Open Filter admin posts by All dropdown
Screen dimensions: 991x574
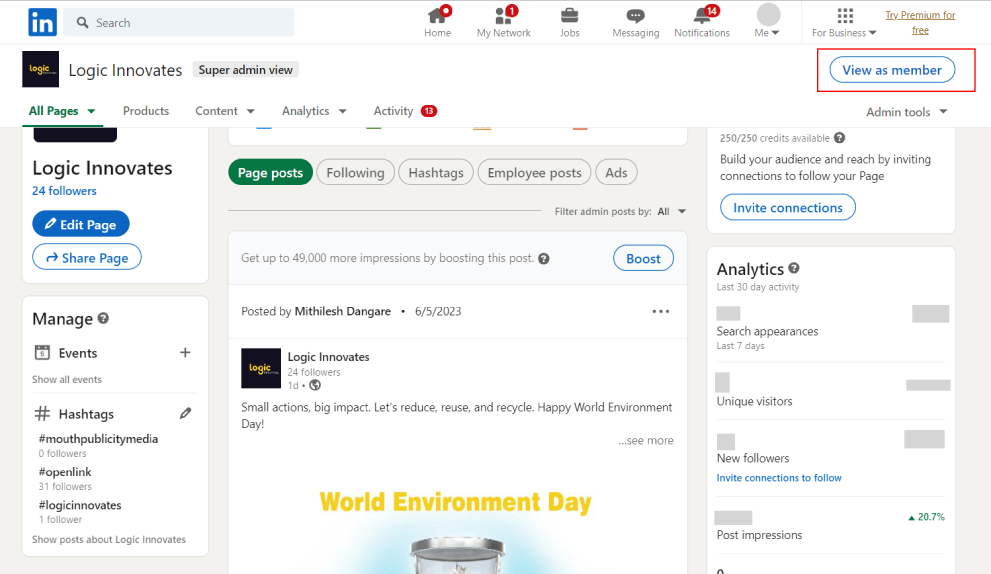click(x=672, y=211)
